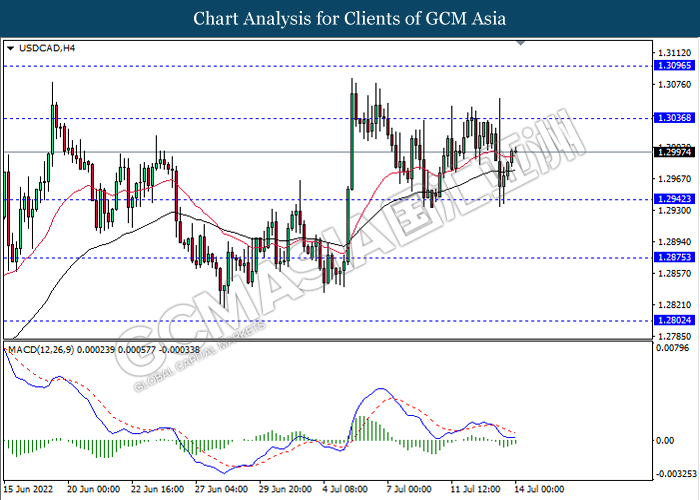Select the 1.28753 price level label
Screen dimensions: 700x500
[x=674, y=257]
